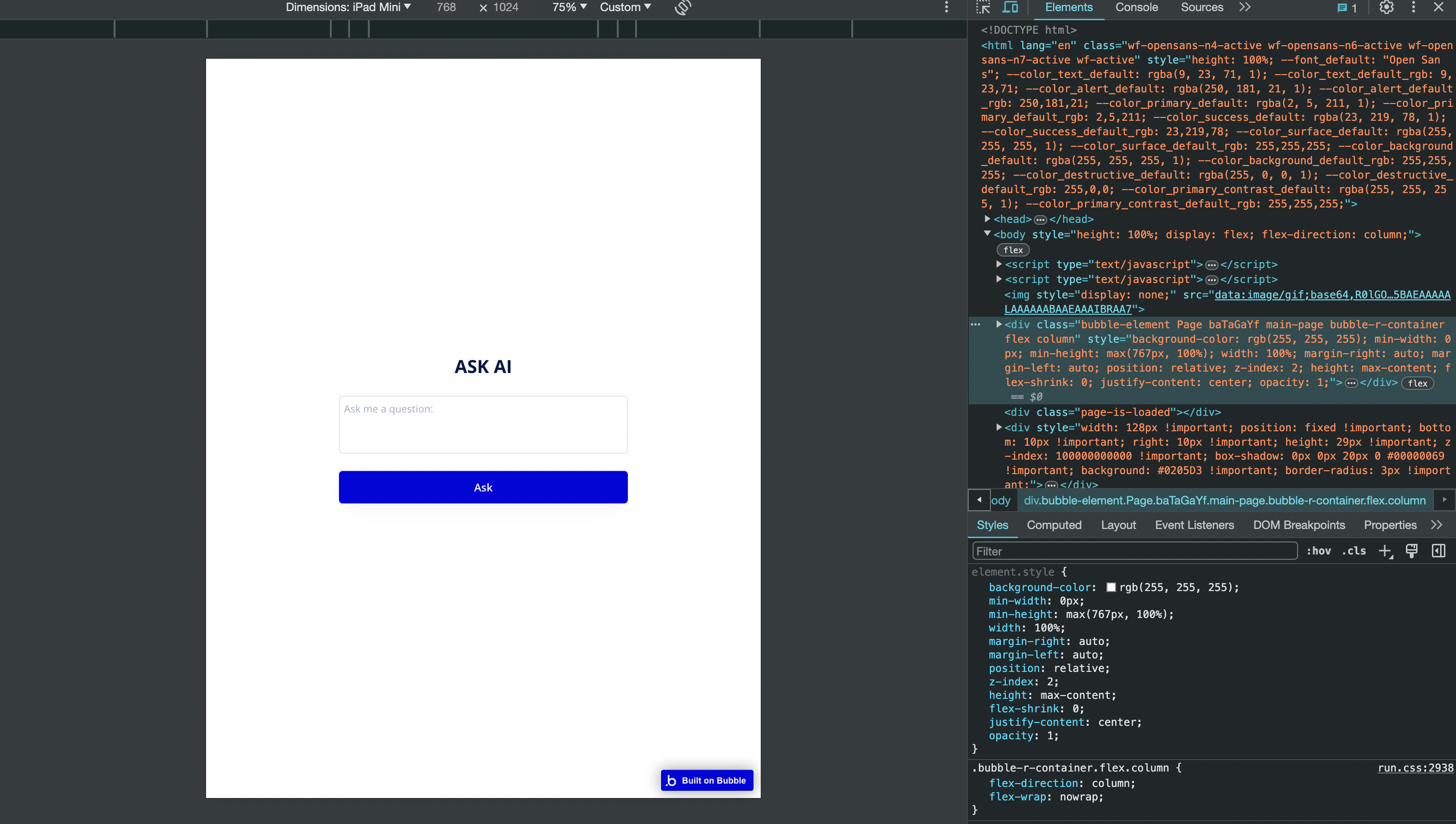Click the rotate device icon
This screenshot has height=824, width=1456.
click(x=683, y=7)
